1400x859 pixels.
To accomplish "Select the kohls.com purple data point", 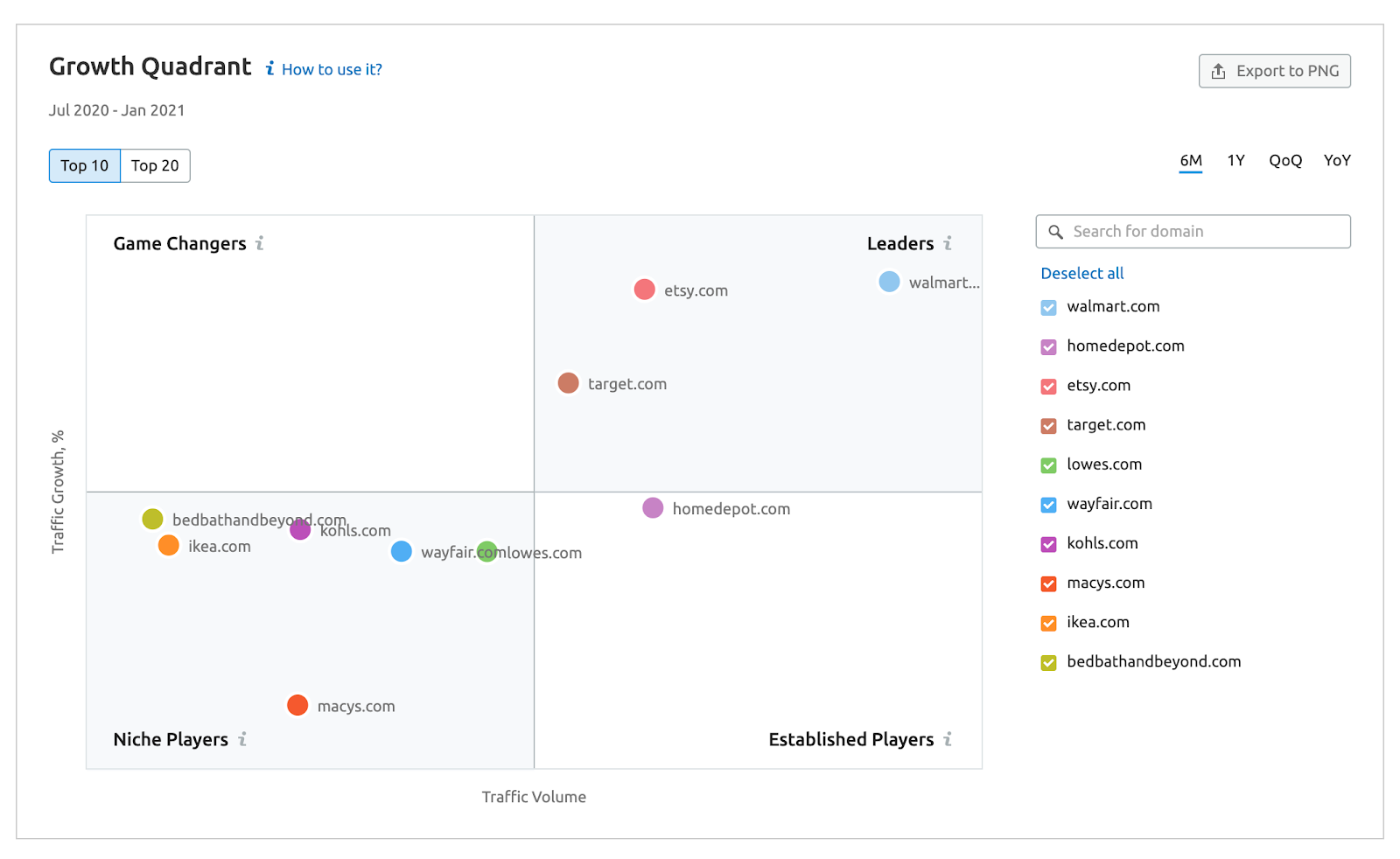I will coord(300,529).
